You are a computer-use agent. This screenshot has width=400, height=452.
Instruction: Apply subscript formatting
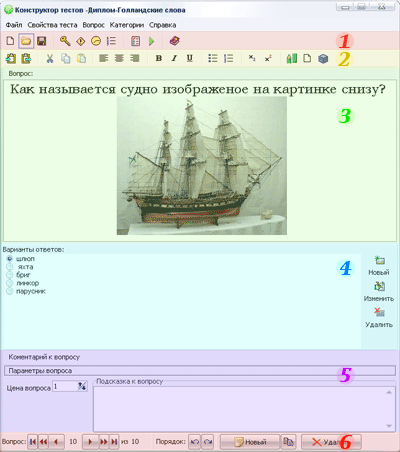252,58
